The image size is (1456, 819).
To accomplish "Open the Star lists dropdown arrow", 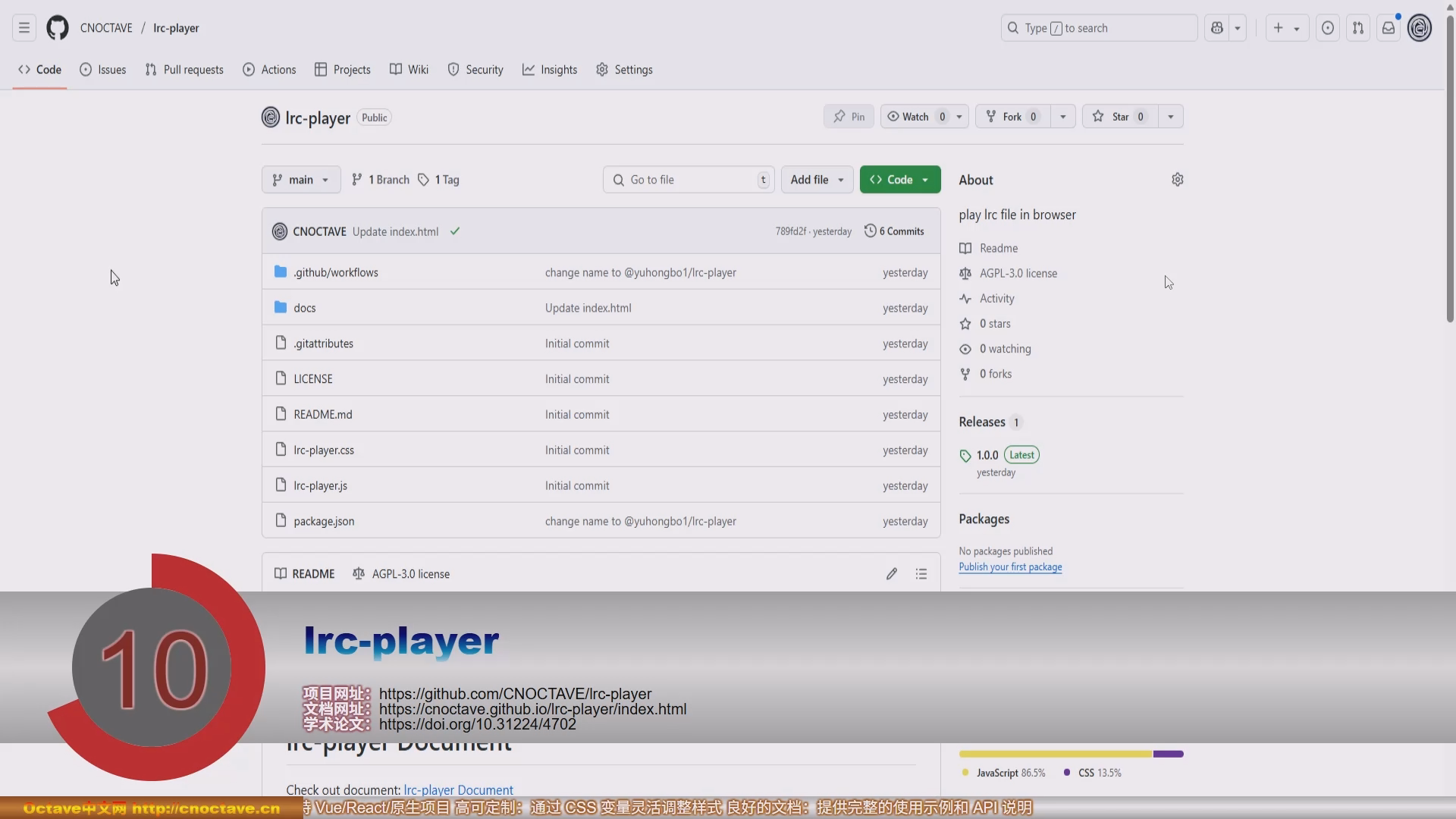I will coord(1170,117).
